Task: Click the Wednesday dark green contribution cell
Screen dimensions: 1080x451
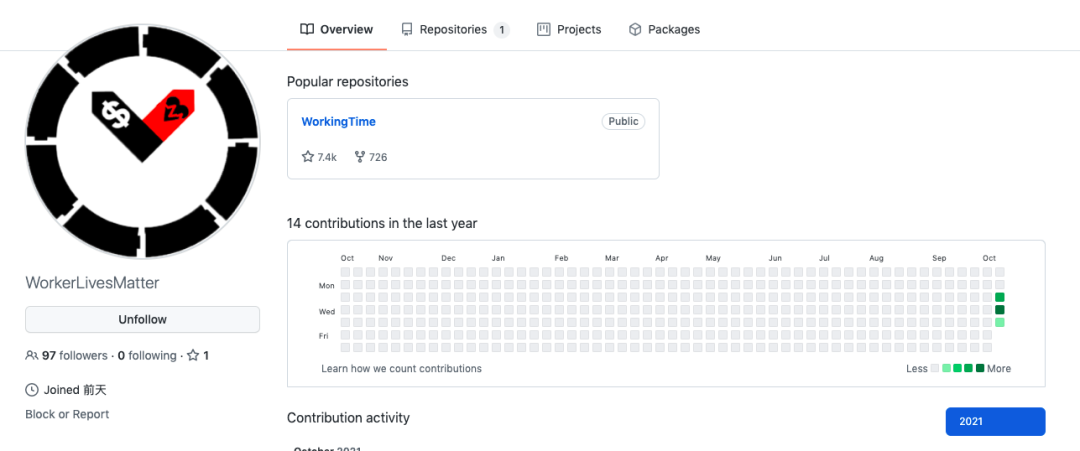Action: pyautogui.click(x=999, y=310)
